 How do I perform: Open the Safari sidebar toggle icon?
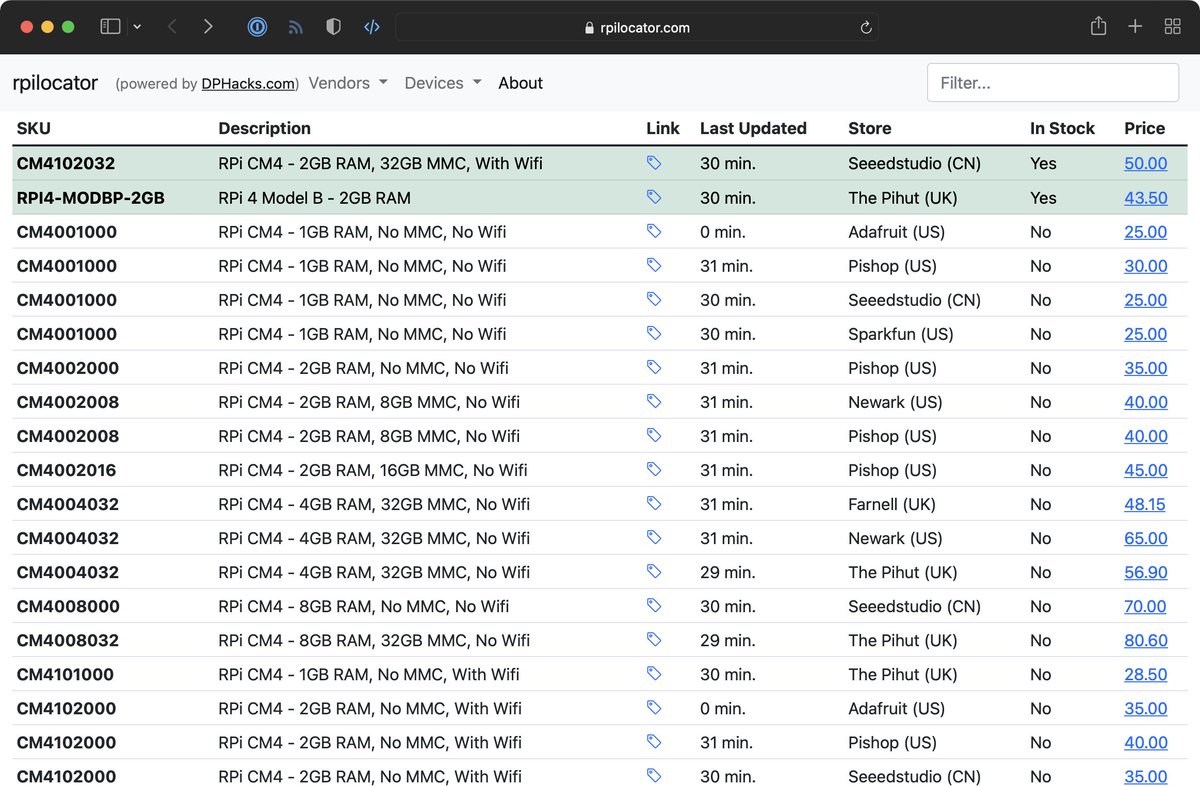(110, 27)
